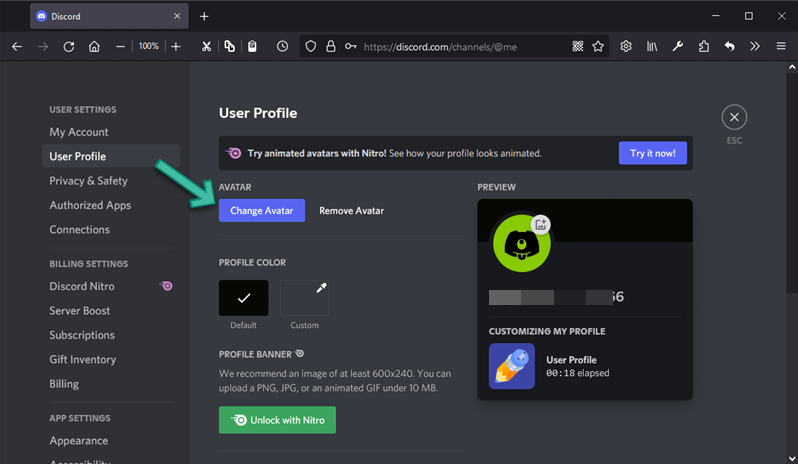Go back with the browser back arrow
Screen dimensions: 798x464
(17, 47)
